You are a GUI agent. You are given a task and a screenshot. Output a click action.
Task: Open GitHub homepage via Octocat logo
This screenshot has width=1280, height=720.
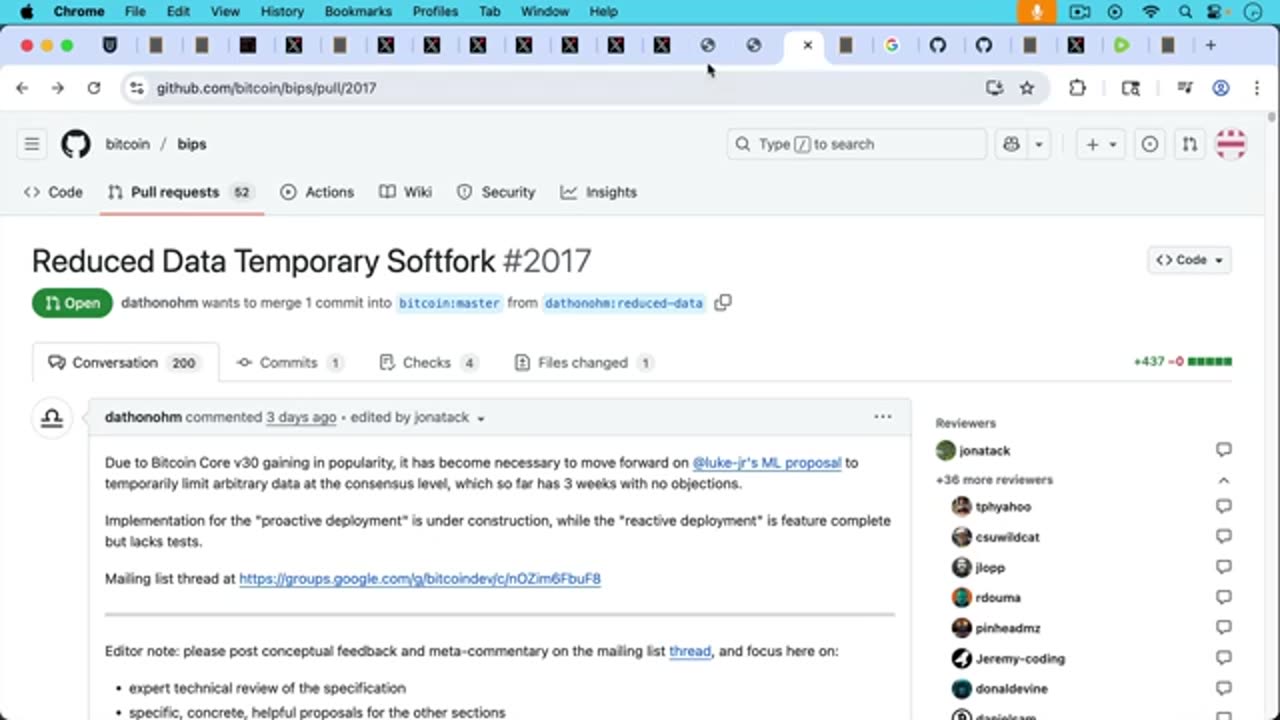[x=76, y=144]
